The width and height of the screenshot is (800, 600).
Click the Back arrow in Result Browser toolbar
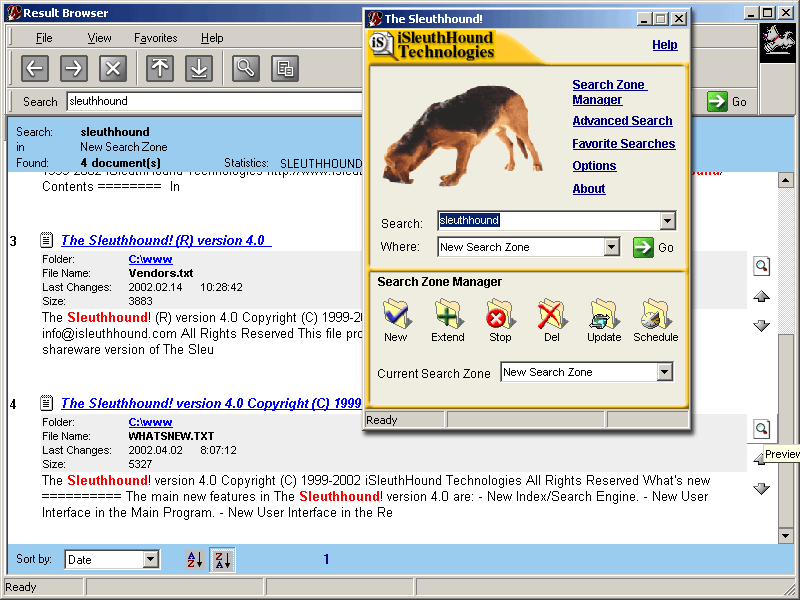click(35, 68)
